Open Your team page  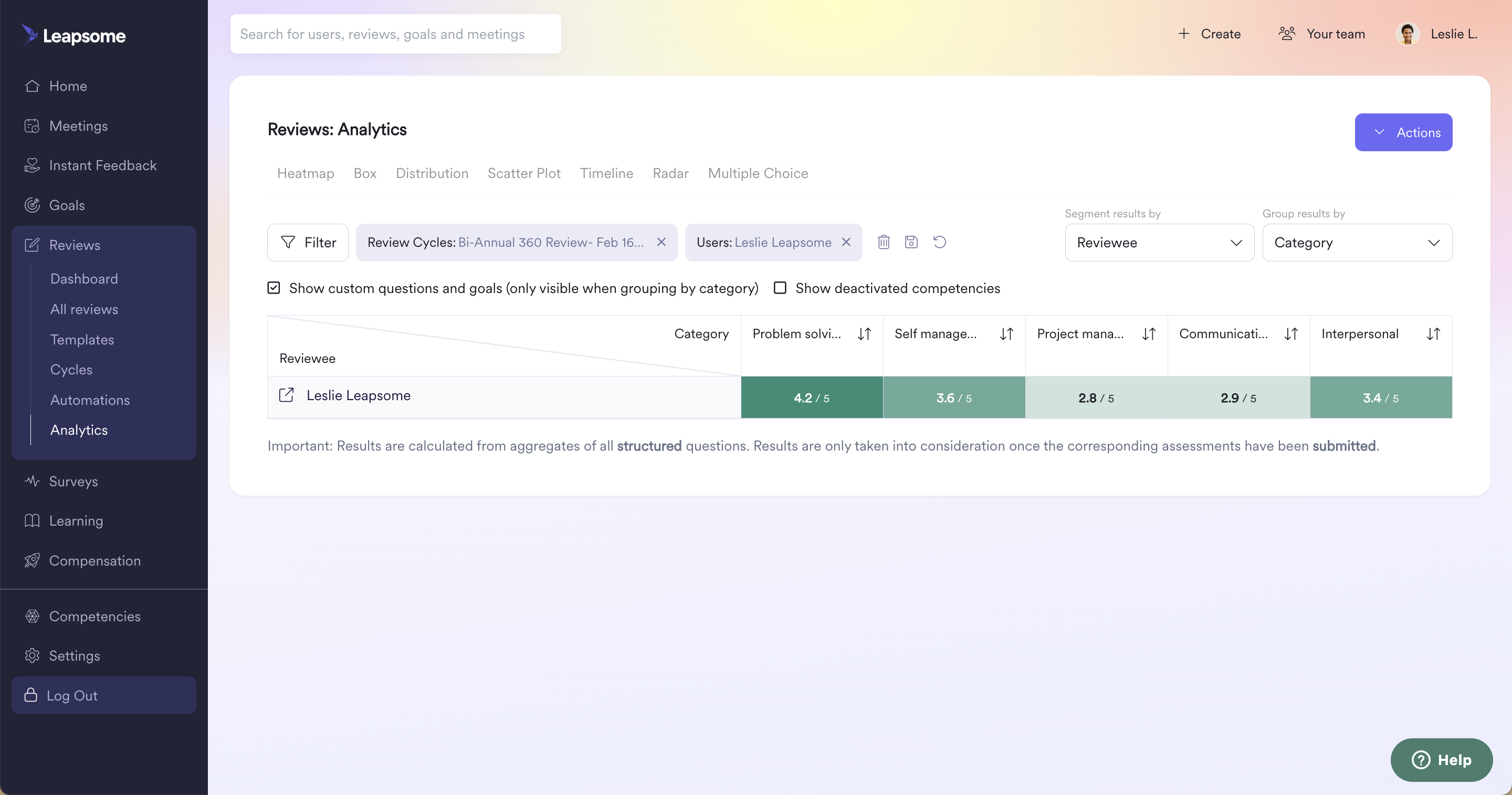pyautogui.click(x=1321, y=34)
